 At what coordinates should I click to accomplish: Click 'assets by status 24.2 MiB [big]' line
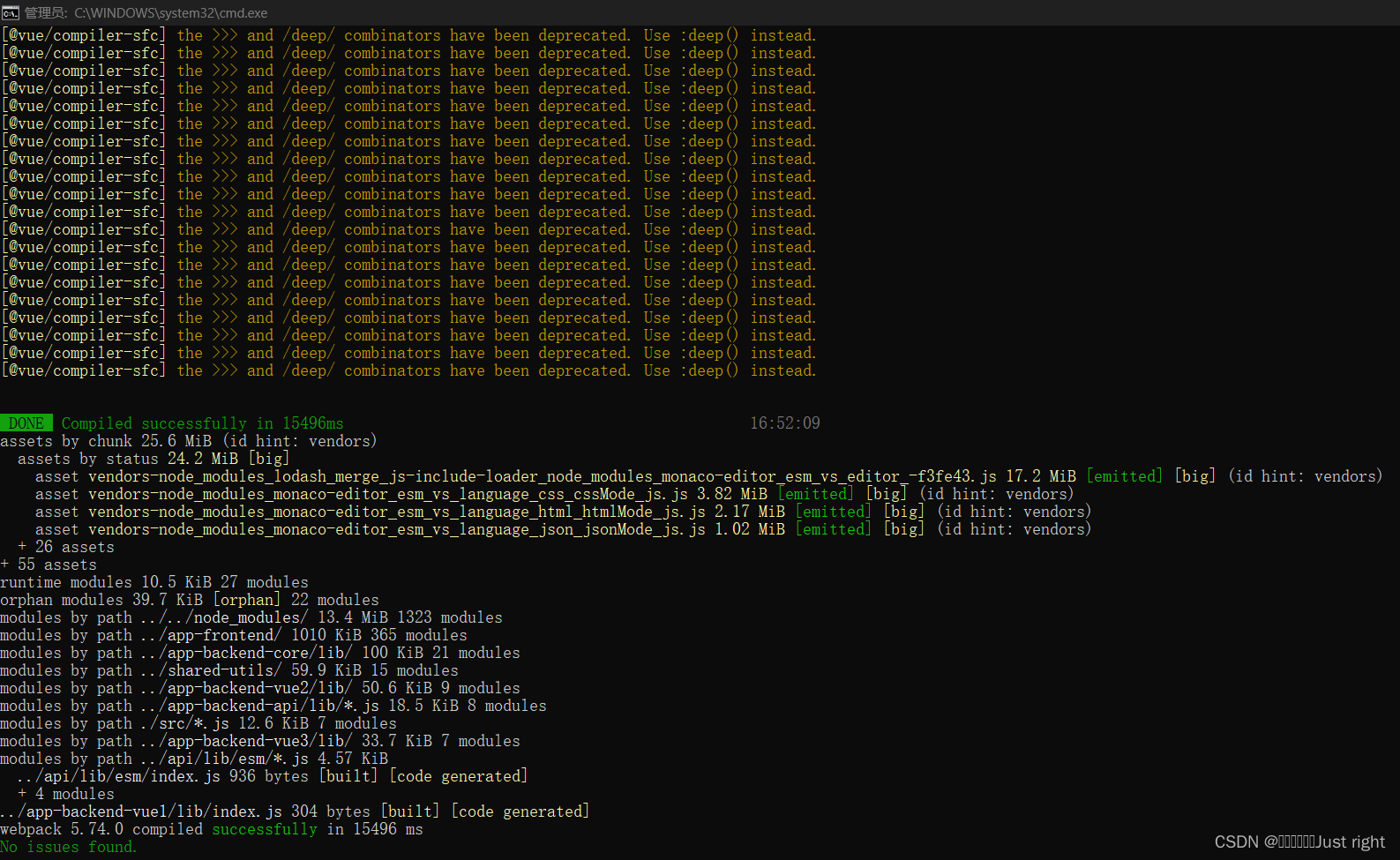click(x=153, y=459)
